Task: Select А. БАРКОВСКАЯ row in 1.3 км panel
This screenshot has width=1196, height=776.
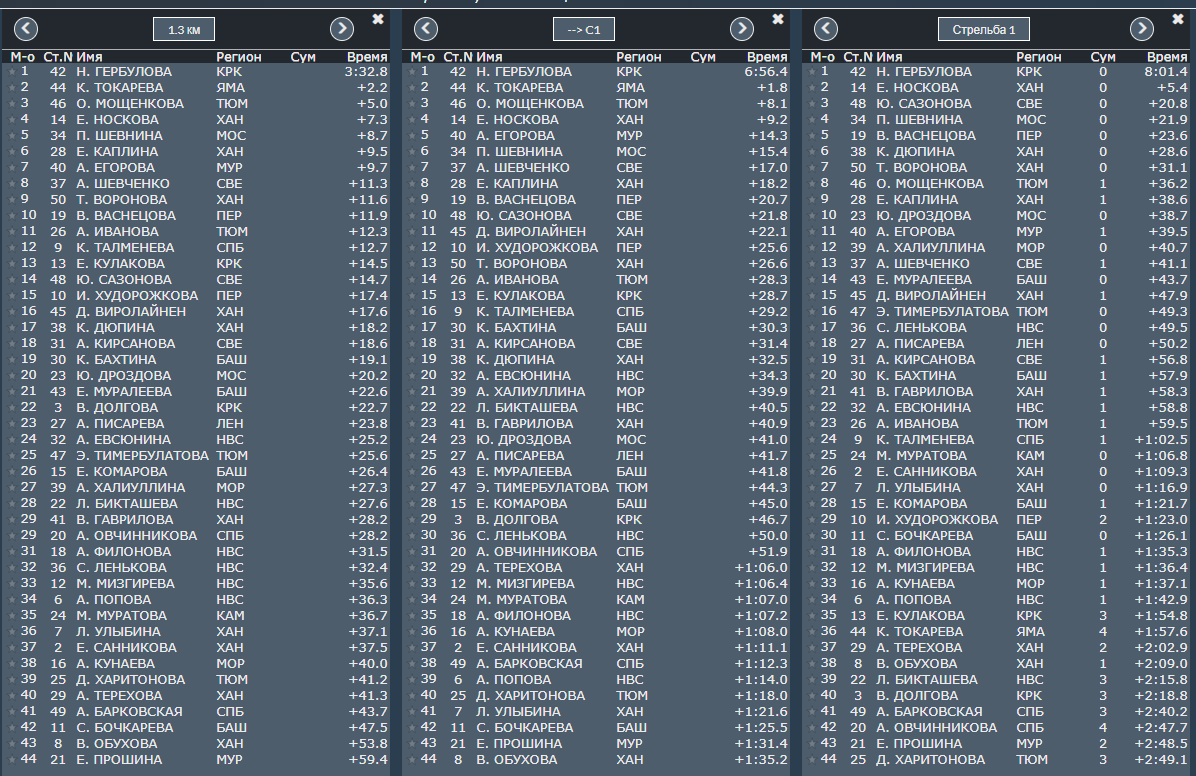Action: click(x=198, y=712)
